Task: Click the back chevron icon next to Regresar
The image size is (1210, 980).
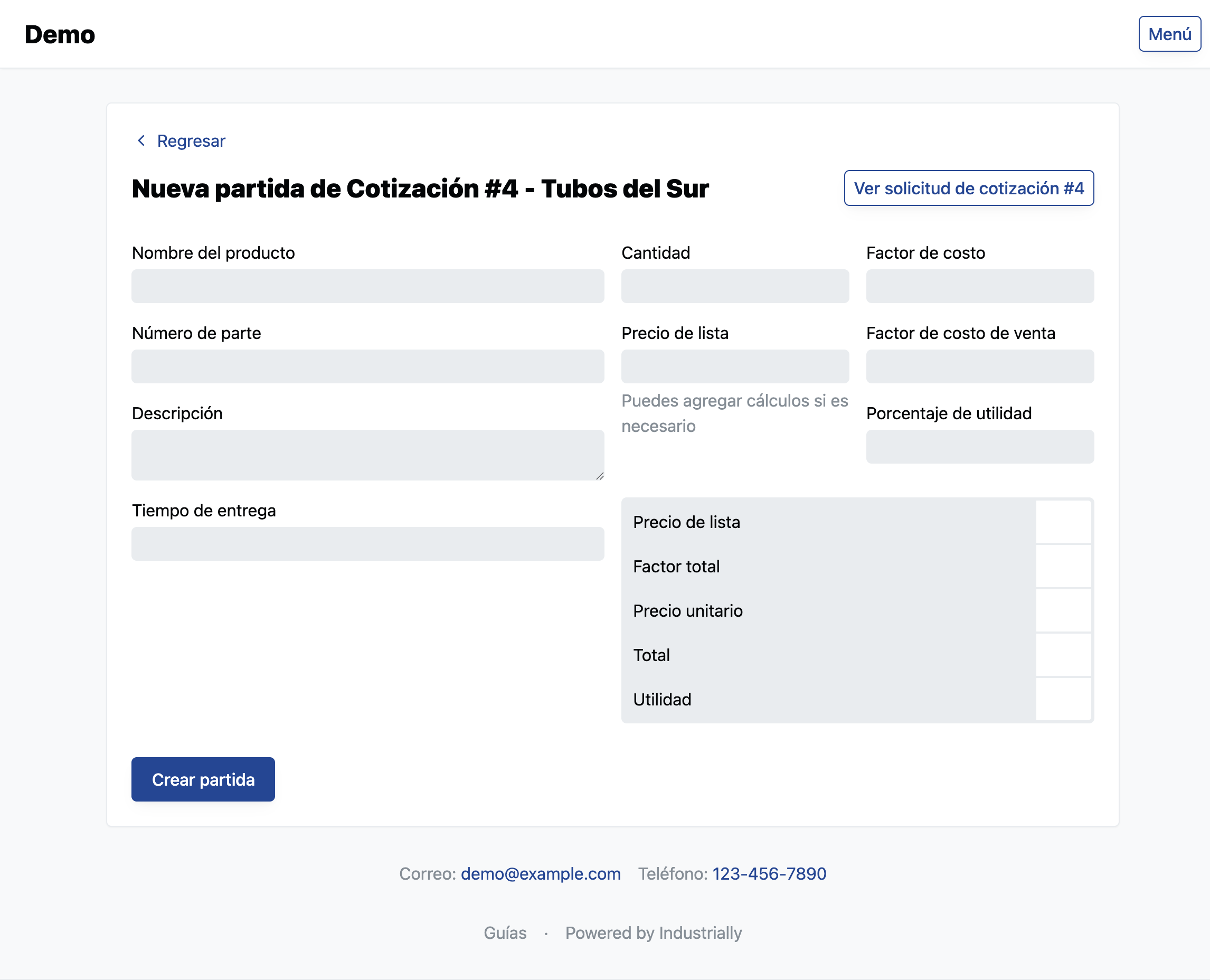Action: (x=141, y=140)
